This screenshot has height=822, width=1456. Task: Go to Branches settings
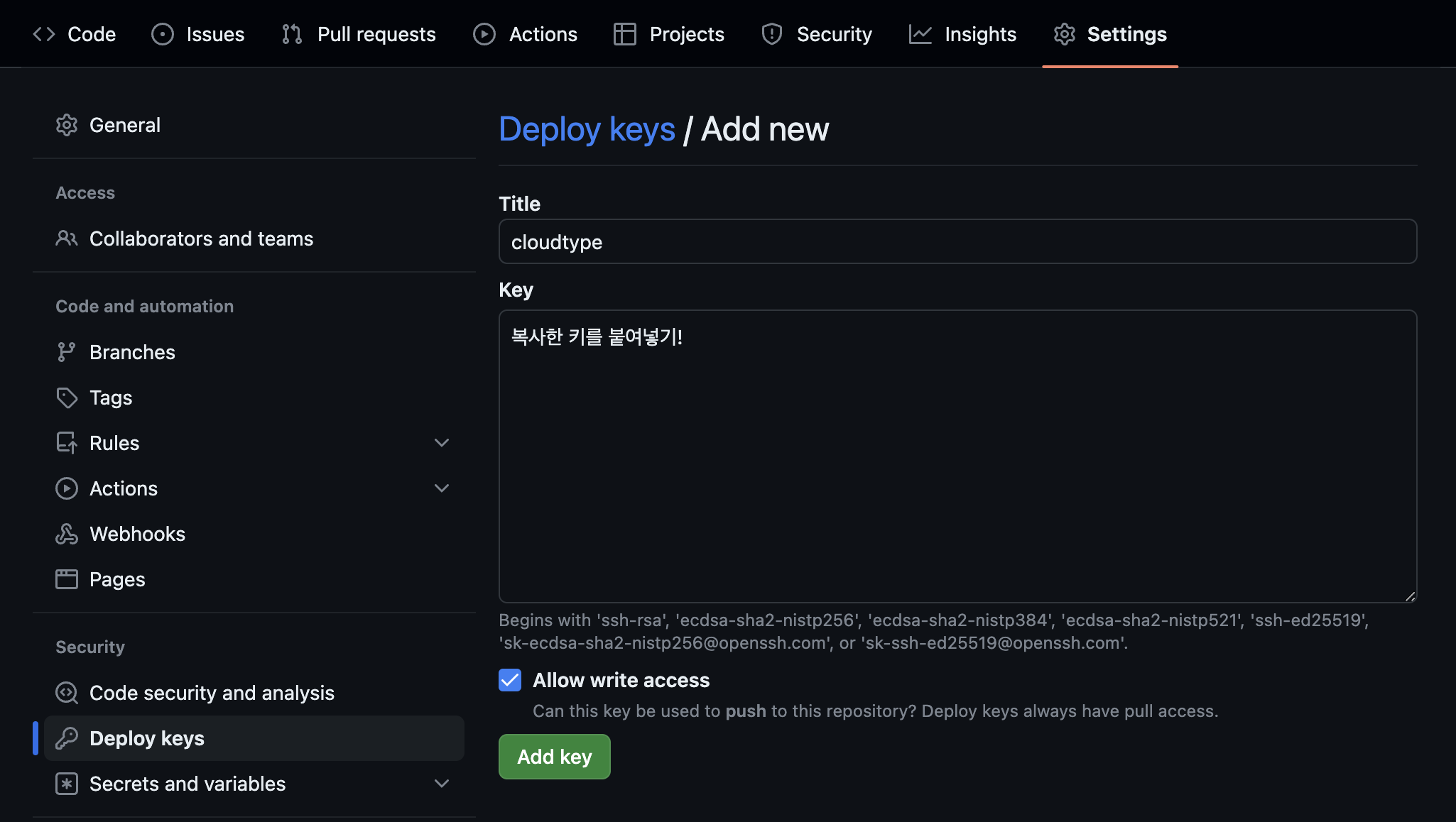click(x=254, y=352)
